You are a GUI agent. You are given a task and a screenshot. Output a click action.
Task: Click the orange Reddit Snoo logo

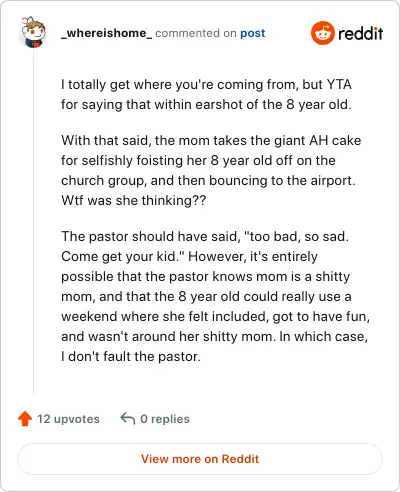click(x=322, y=33)
